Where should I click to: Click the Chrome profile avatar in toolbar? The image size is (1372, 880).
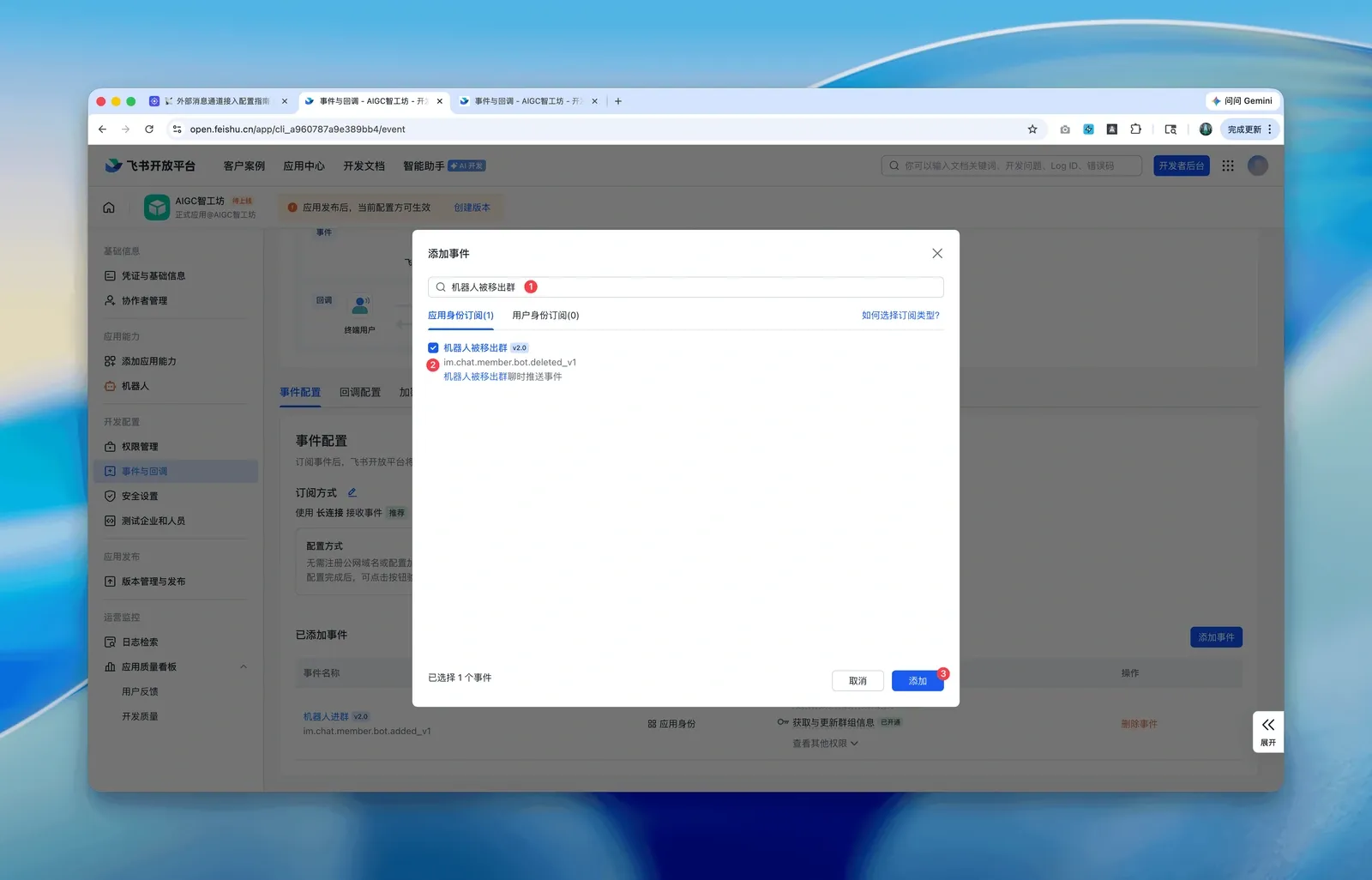[x=1206, y=130]
